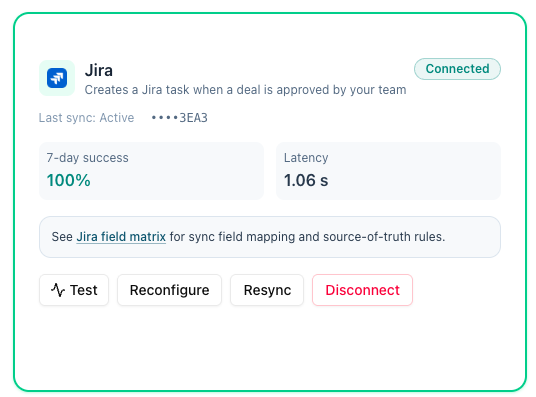The height and width of the screenshot is (397, 536).
Task: Disconnect the Jira integration
Action: 362,290
